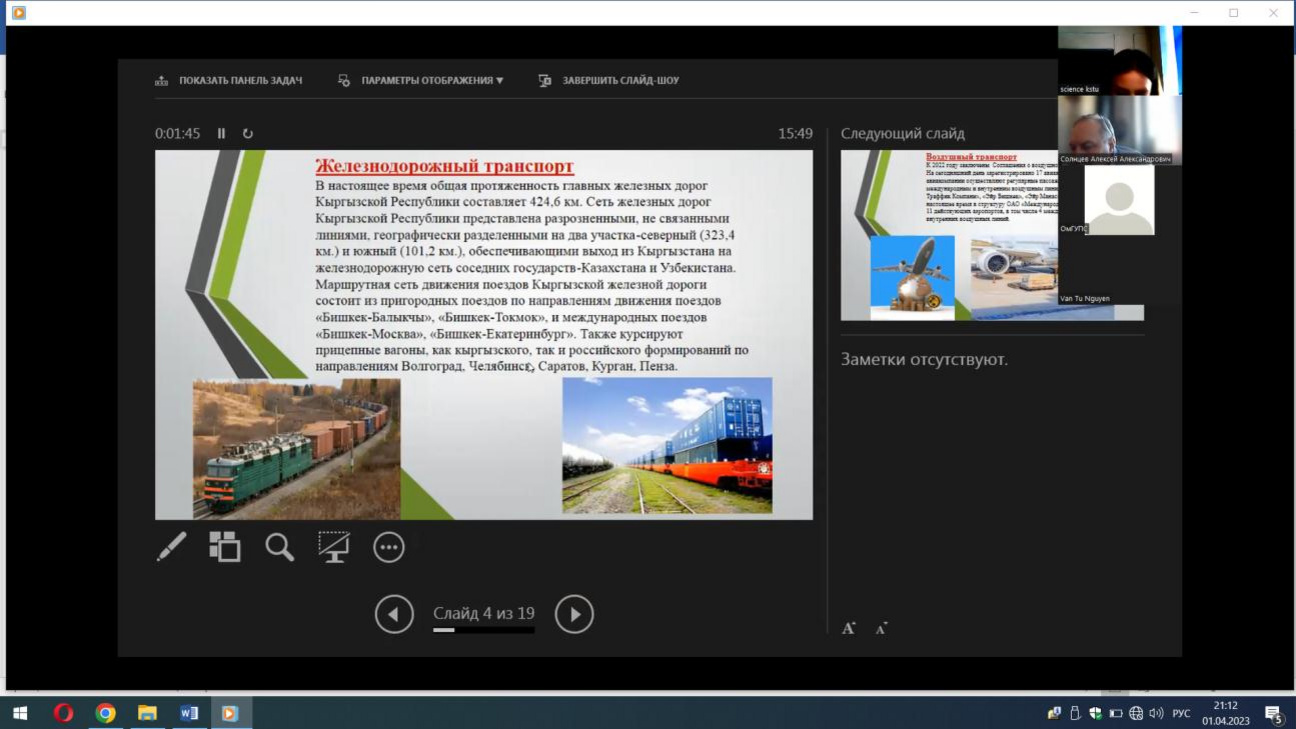This screenshot has height=729, width=1296.
Task: Activate the zoom into slide magnifier
Action: pyautogui.click(x=279, y=547)
